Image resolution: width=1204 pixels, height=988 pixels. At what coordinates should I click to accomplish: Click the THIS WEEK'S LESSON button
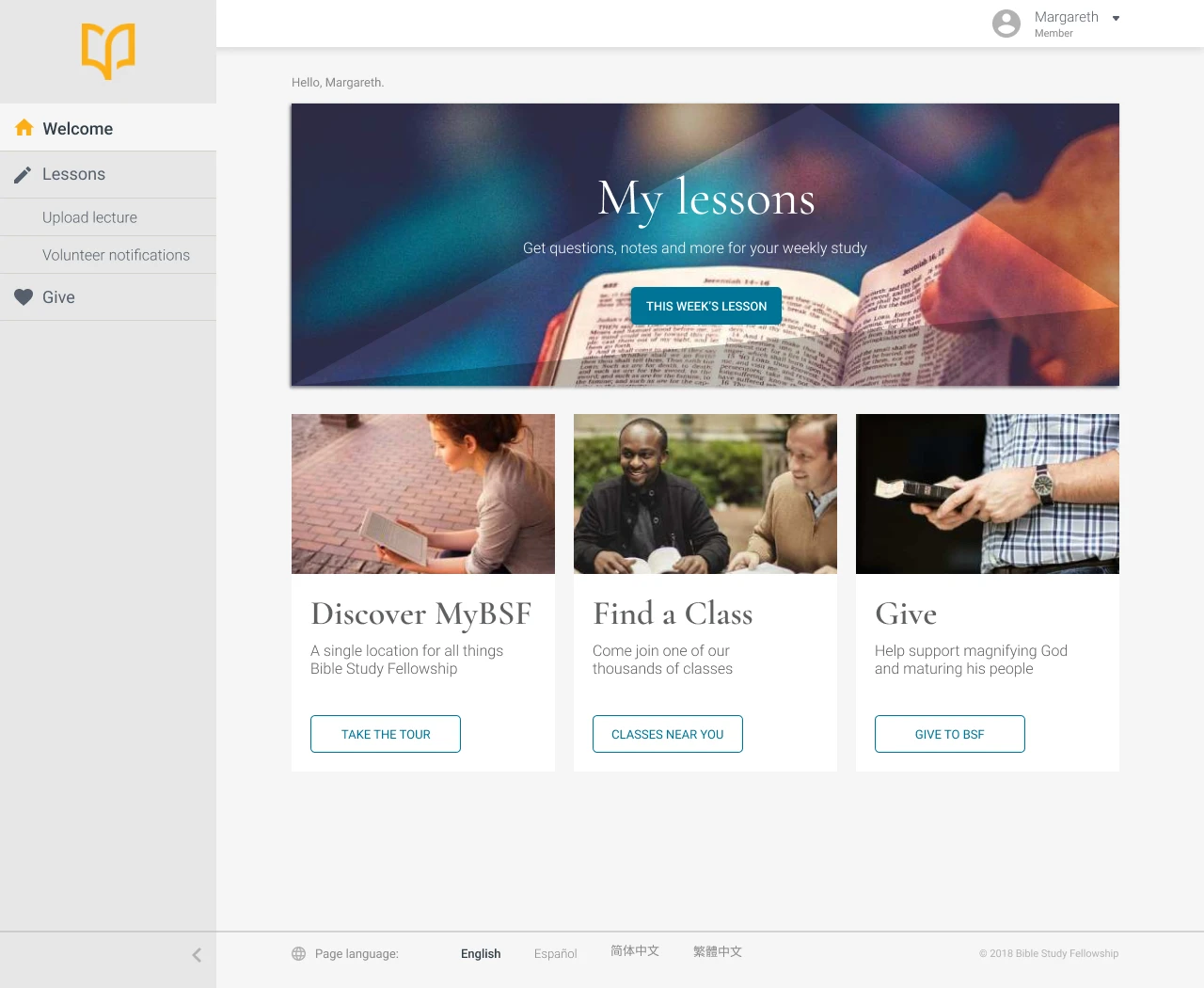[706, 306]
